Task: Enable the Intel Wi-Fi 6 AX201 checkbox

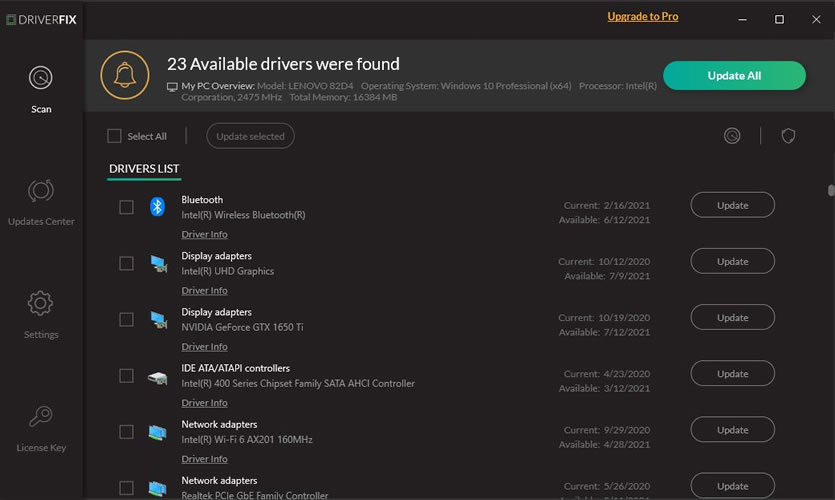Action: tap(126, 432)
